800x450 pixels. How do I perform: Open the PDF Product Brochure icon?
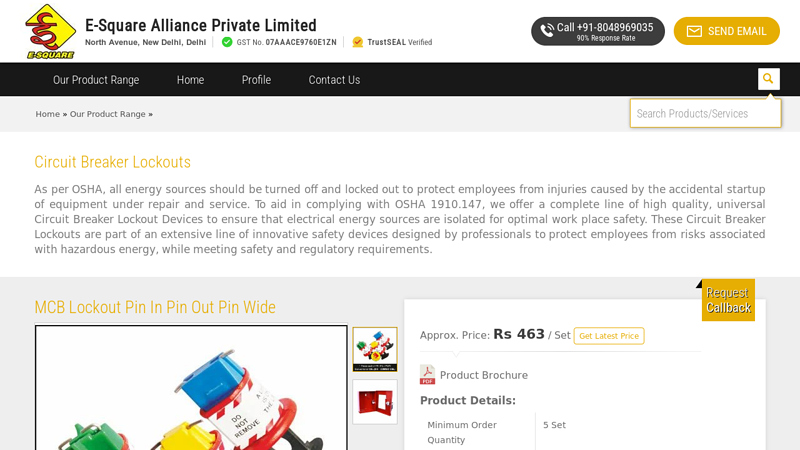point(427,374)
